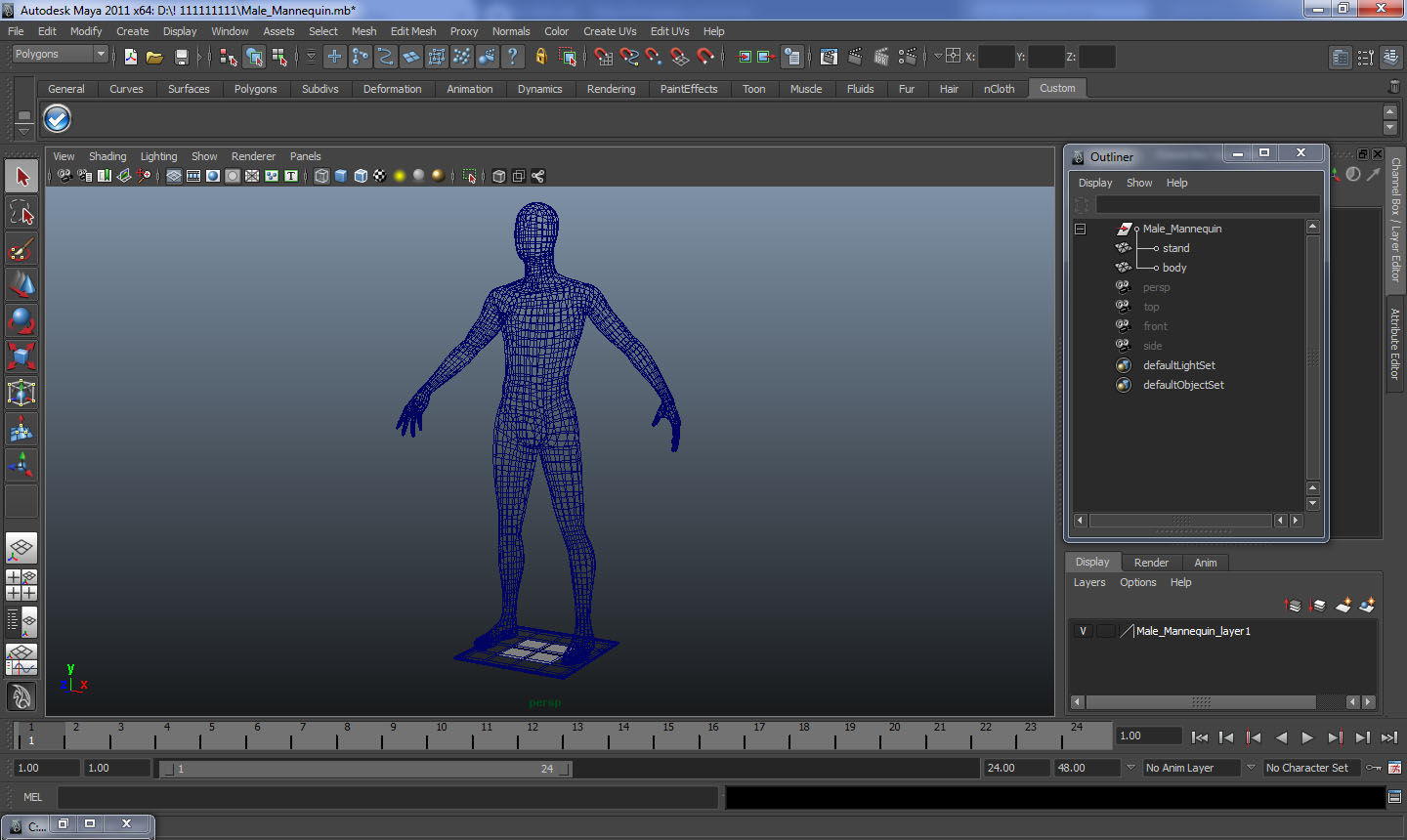Toggle the Channel Box / Layer Editor side tab
Screen dimensions: 1407x840
(1395, 220)
